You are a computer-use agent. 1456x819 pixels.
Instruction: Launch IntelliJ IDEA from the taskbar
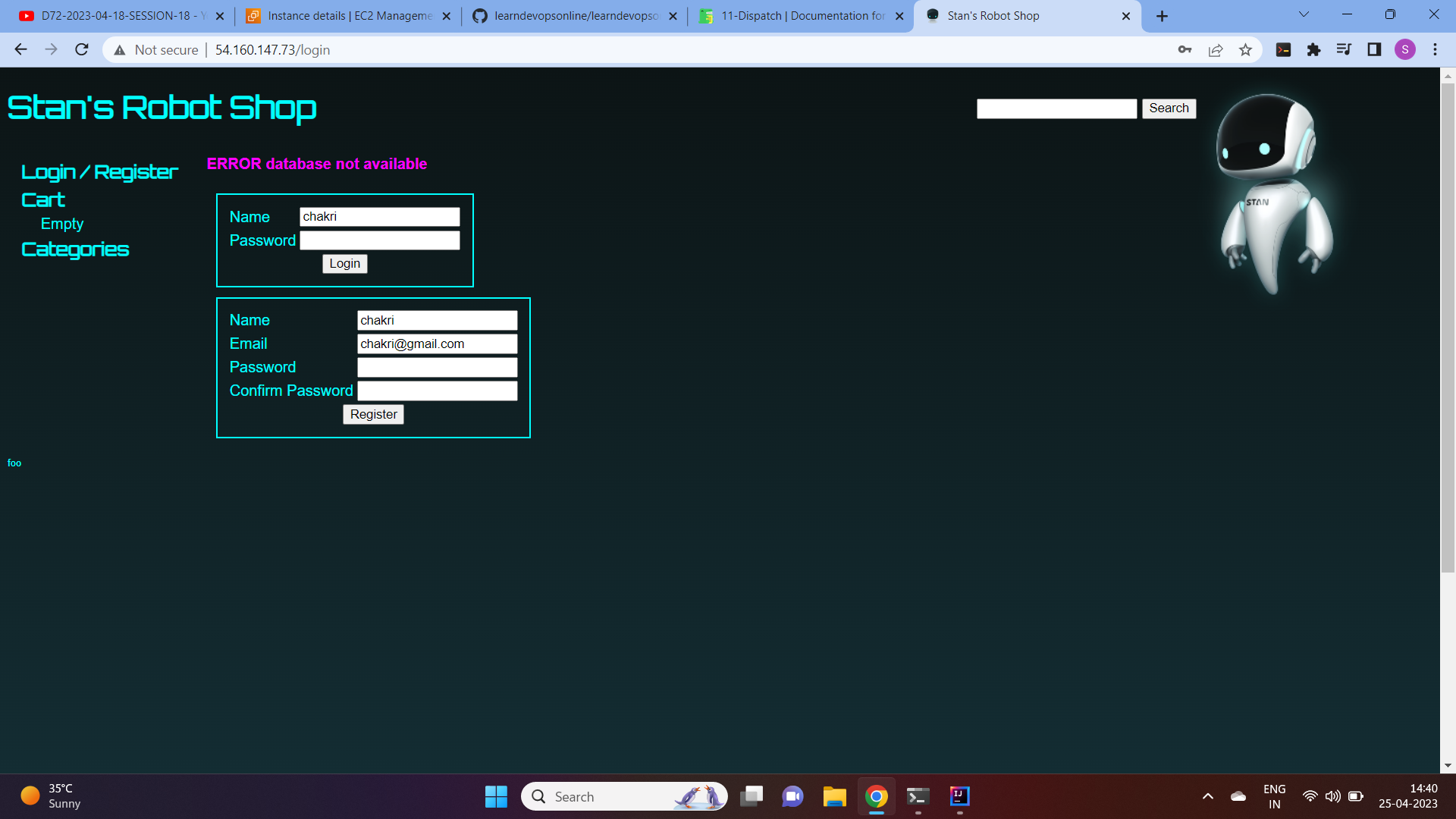[958, 796]
